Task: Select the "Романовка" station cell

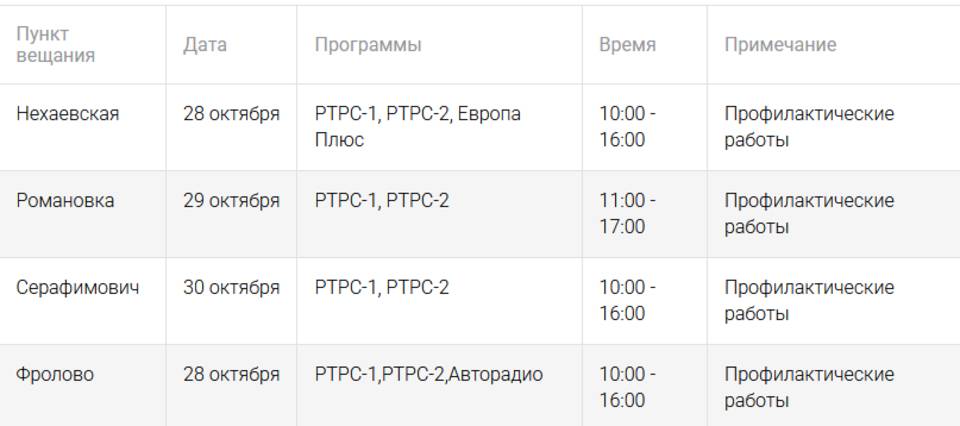Action: [x=65, y=201]
